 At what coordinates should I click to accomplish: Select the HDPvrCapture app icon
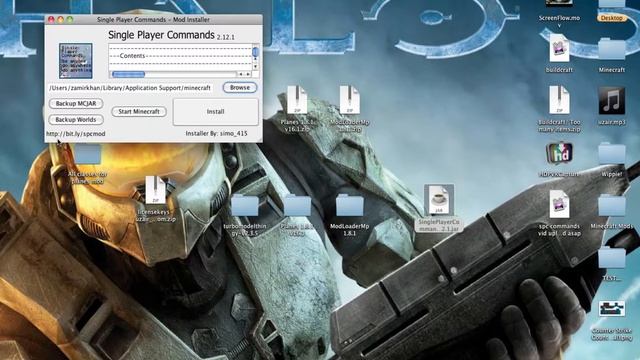[x=559, y=154]
